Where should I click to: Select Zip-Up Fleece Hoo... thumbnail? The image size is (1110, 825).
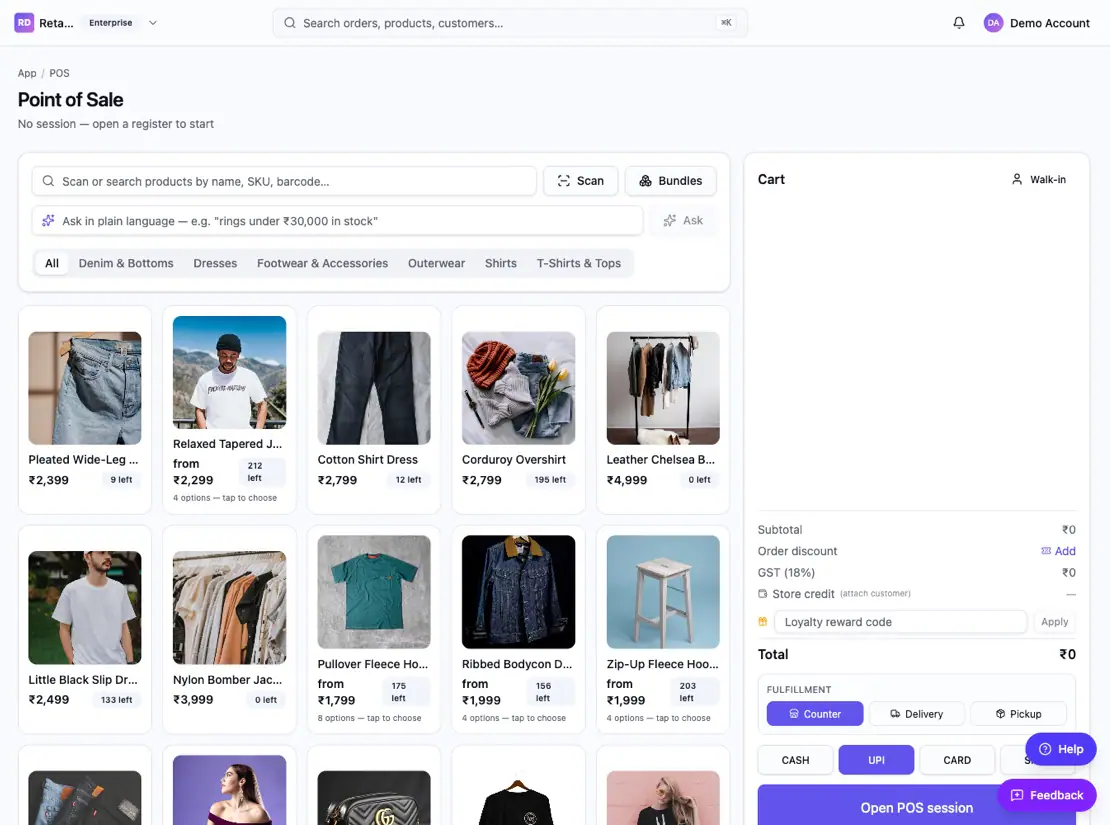(663, 592)
